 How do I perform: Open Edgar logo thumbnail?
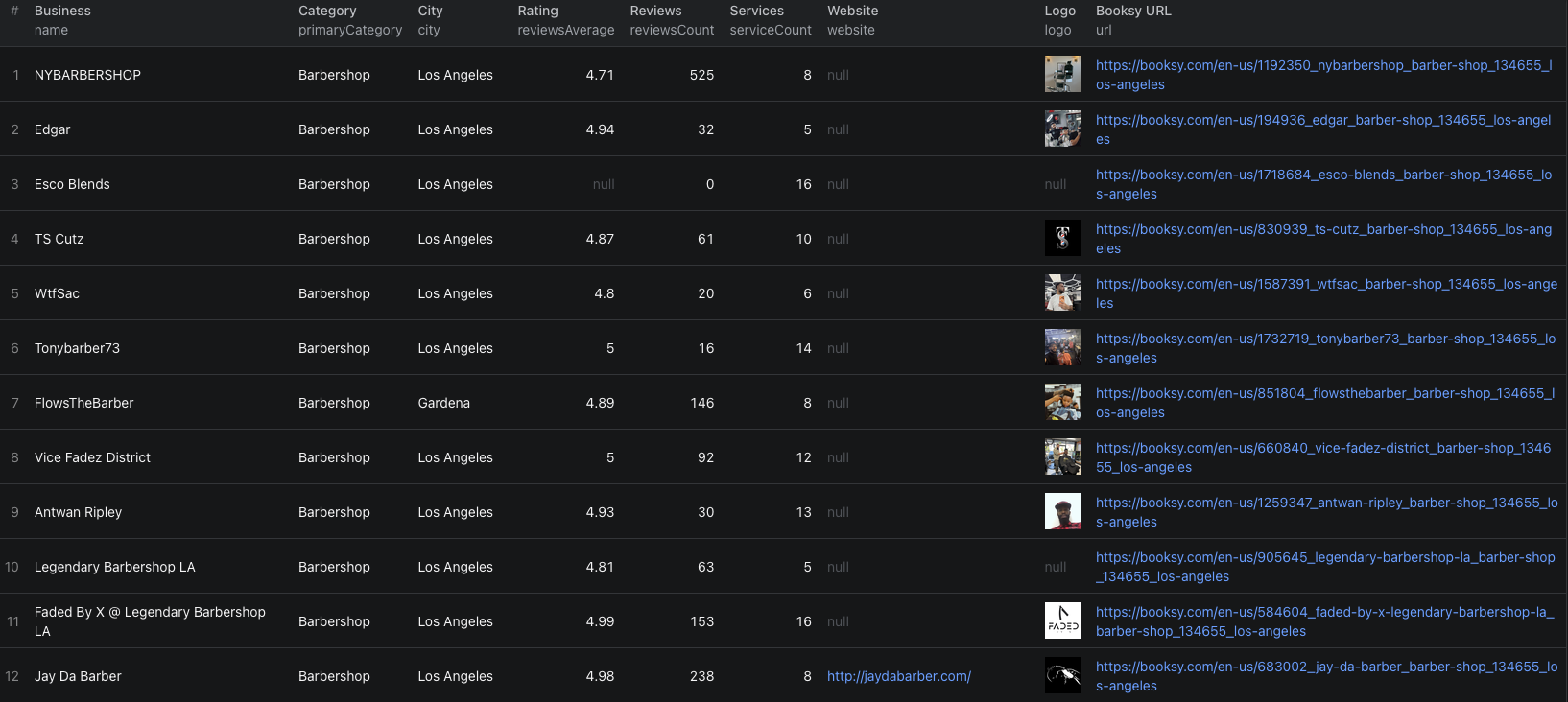tap(1062, 129)
